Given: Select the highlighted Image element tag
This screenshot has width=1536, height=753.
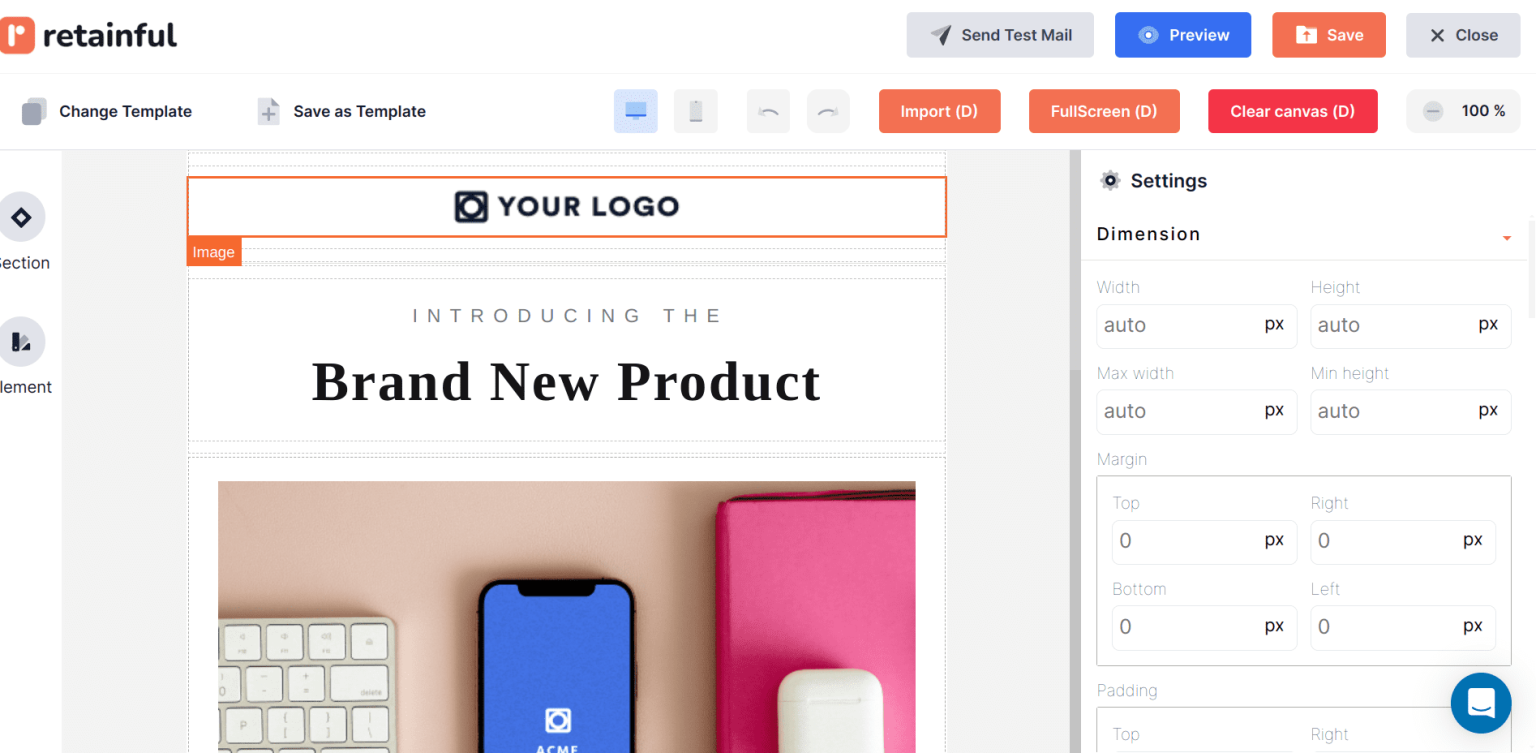Looking at the screenshot, I should [213, 251].
